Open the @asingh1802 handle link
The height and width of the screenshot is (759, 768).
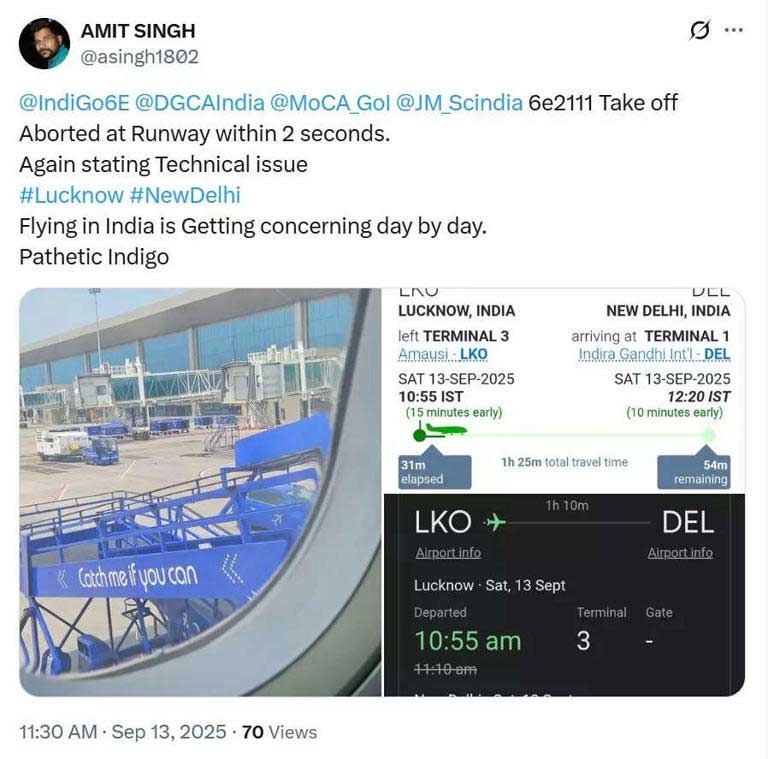140,57
